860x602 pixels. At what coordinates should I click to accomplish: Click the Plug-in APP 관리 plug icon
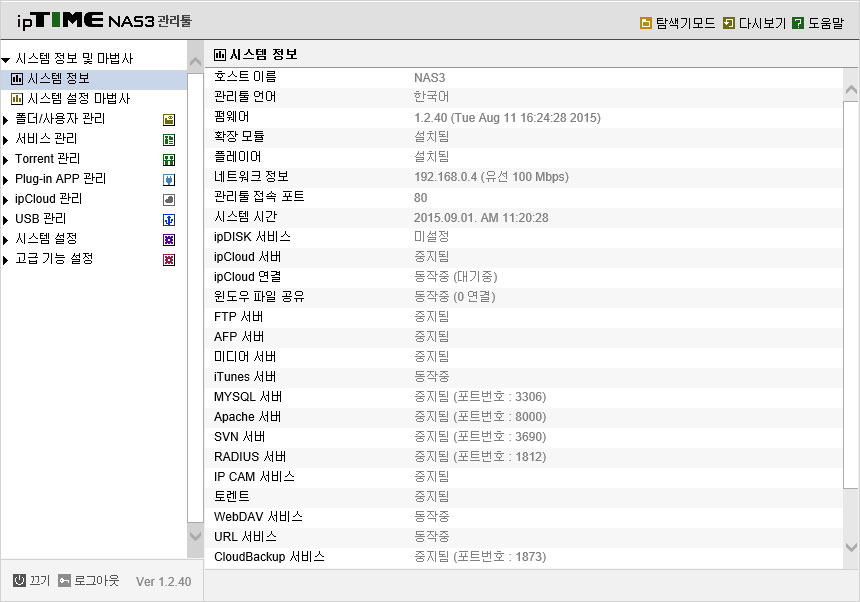pos(169,180)
